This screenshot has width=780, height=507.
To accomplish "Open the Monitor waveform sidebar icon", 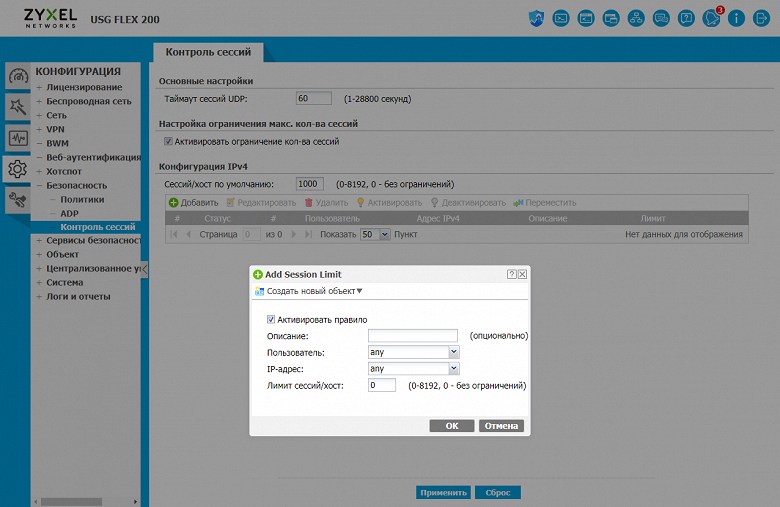I will [x=18, y=138].
